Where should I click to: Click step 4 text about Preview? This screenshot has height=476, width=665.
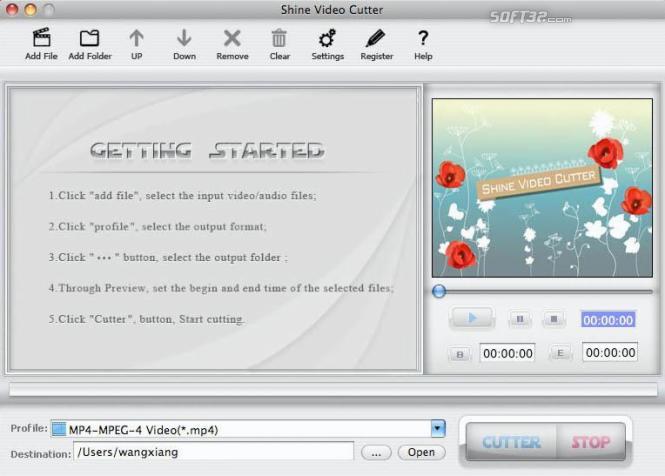pyautogui.click(x=221, y=288)
